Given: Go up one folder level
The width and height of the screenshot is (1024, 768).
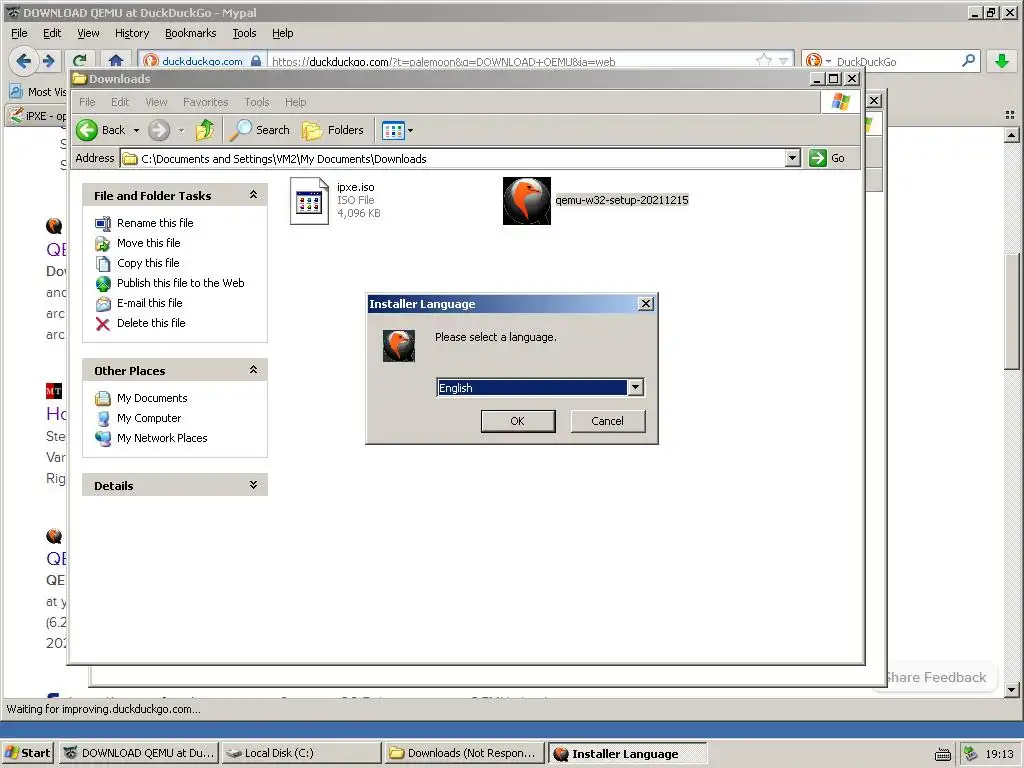Looking at the screenshot, I should [x=204, y=130].
